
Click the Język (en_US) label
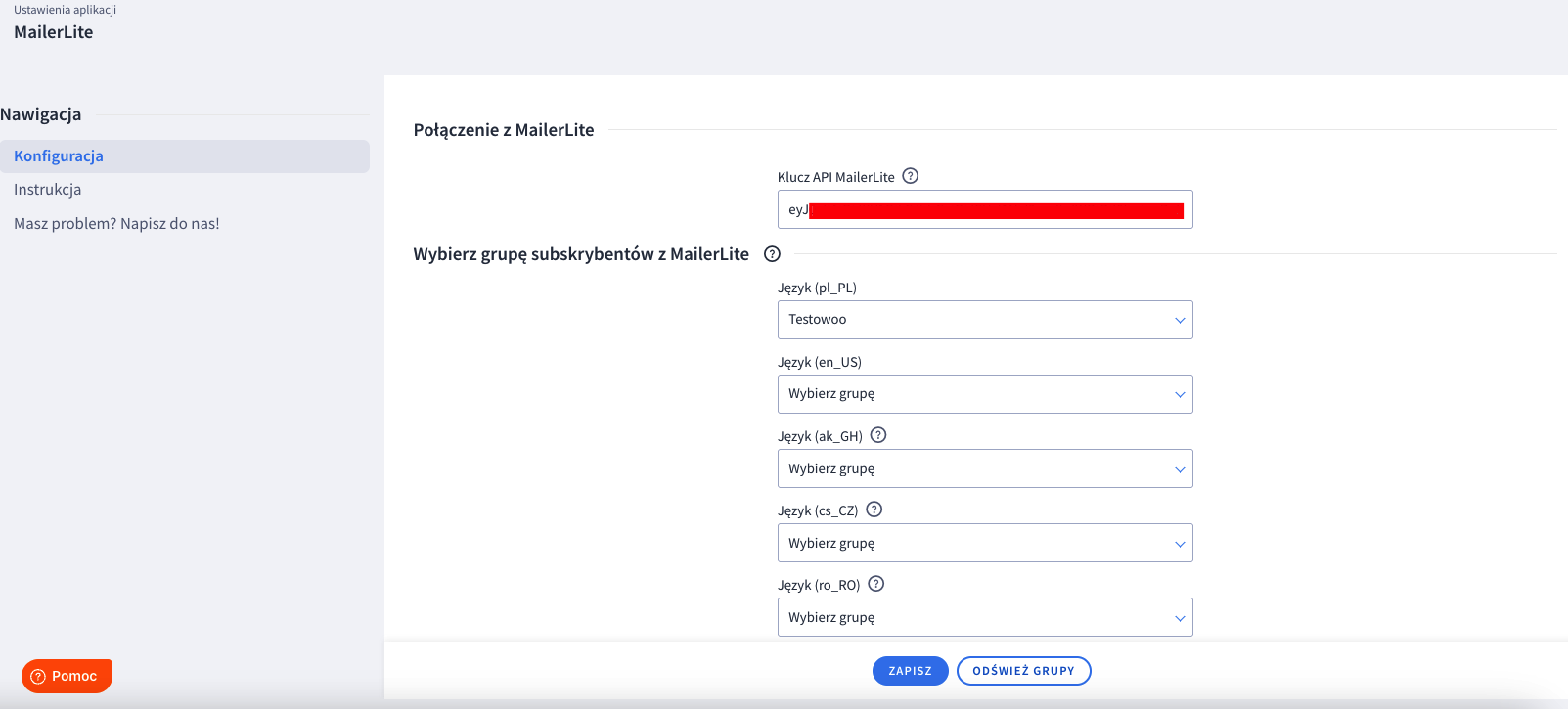820,362
